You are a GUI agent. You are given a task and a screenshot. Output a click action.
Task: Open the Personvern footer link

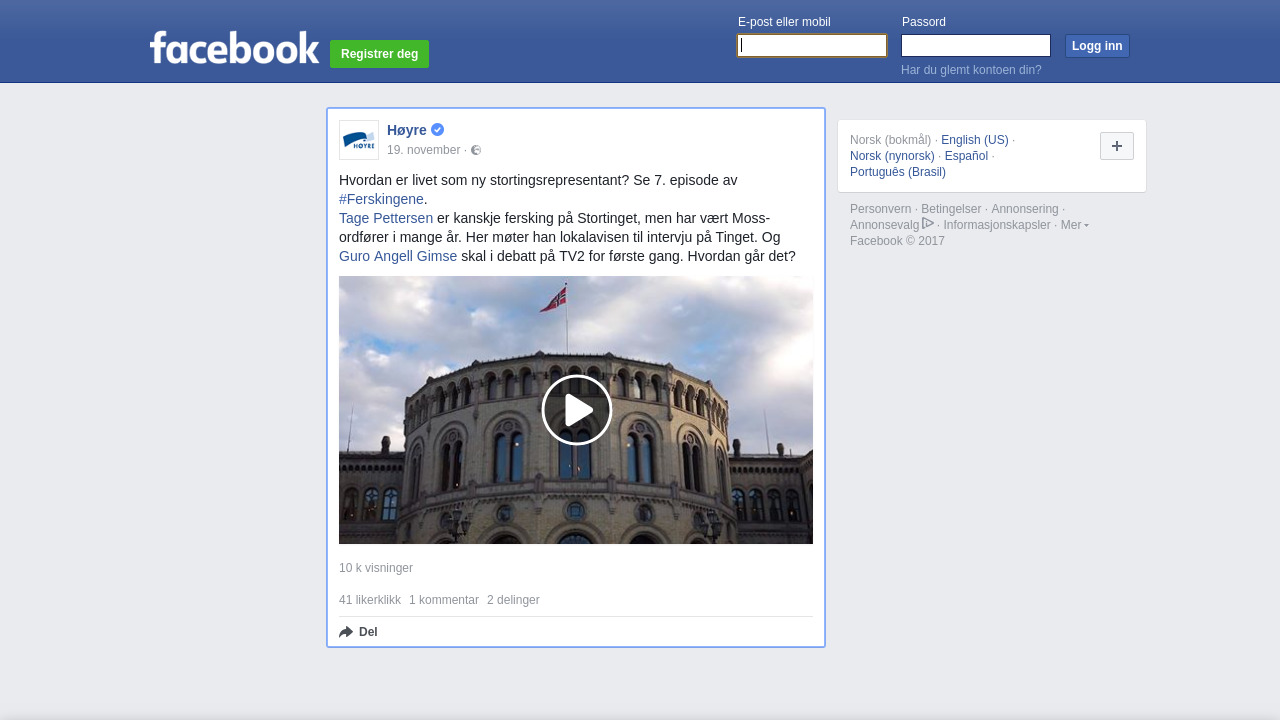pos(880,209)
